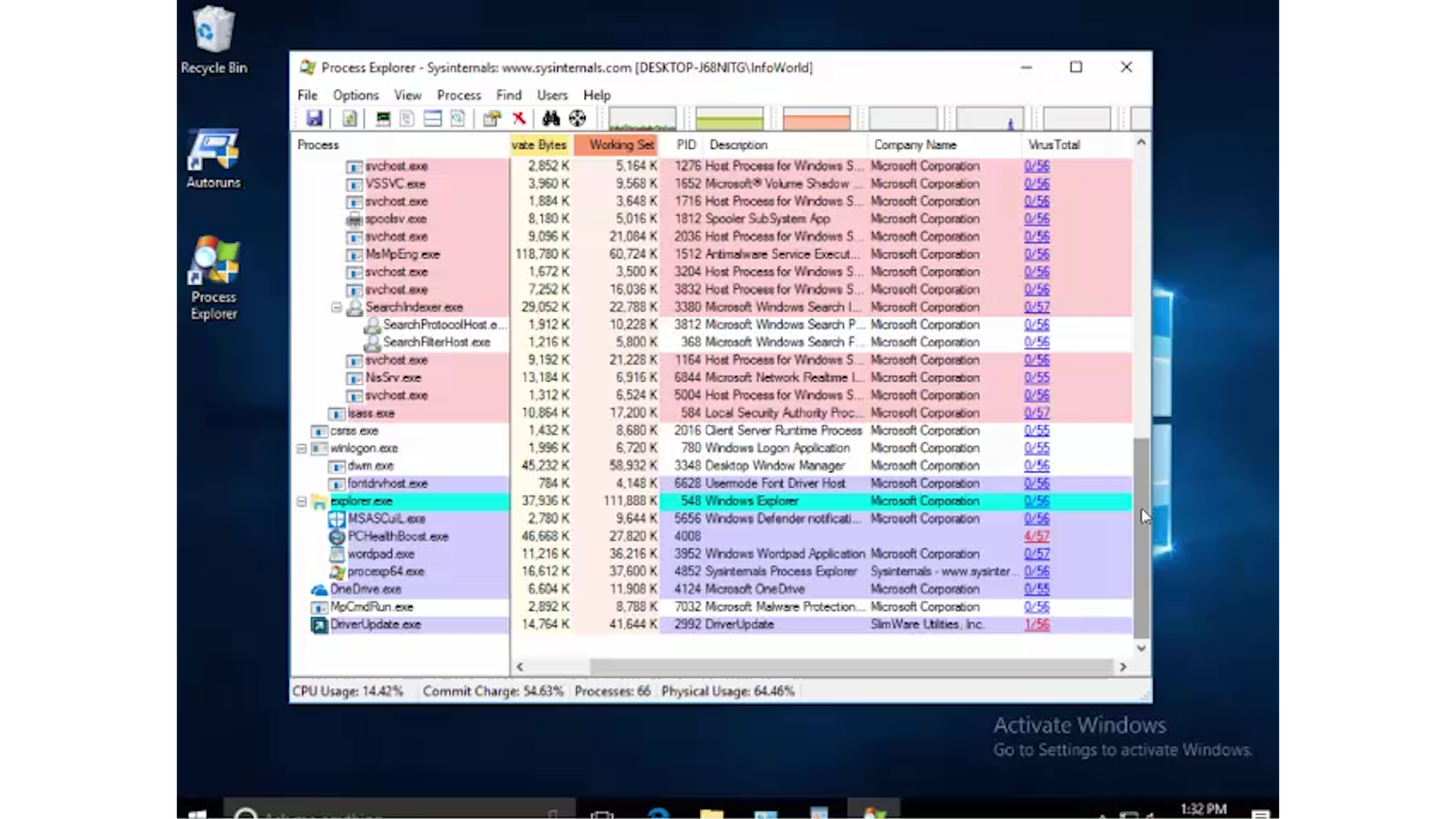Click the horizontal scrollbar right arrow
The width and height of the screenshot is (1456, 819).
pyautogui.click(x=1123, y=667)
